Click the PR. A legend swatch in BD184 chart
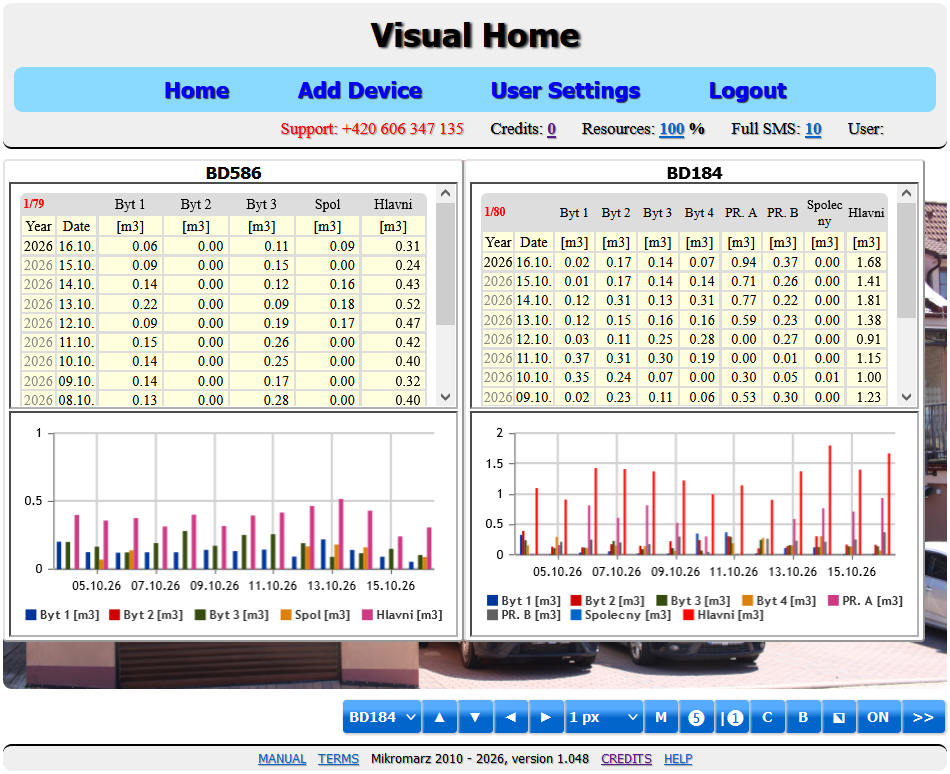The width and height of the screenshot is (950, 774). (x=833, y=600)
